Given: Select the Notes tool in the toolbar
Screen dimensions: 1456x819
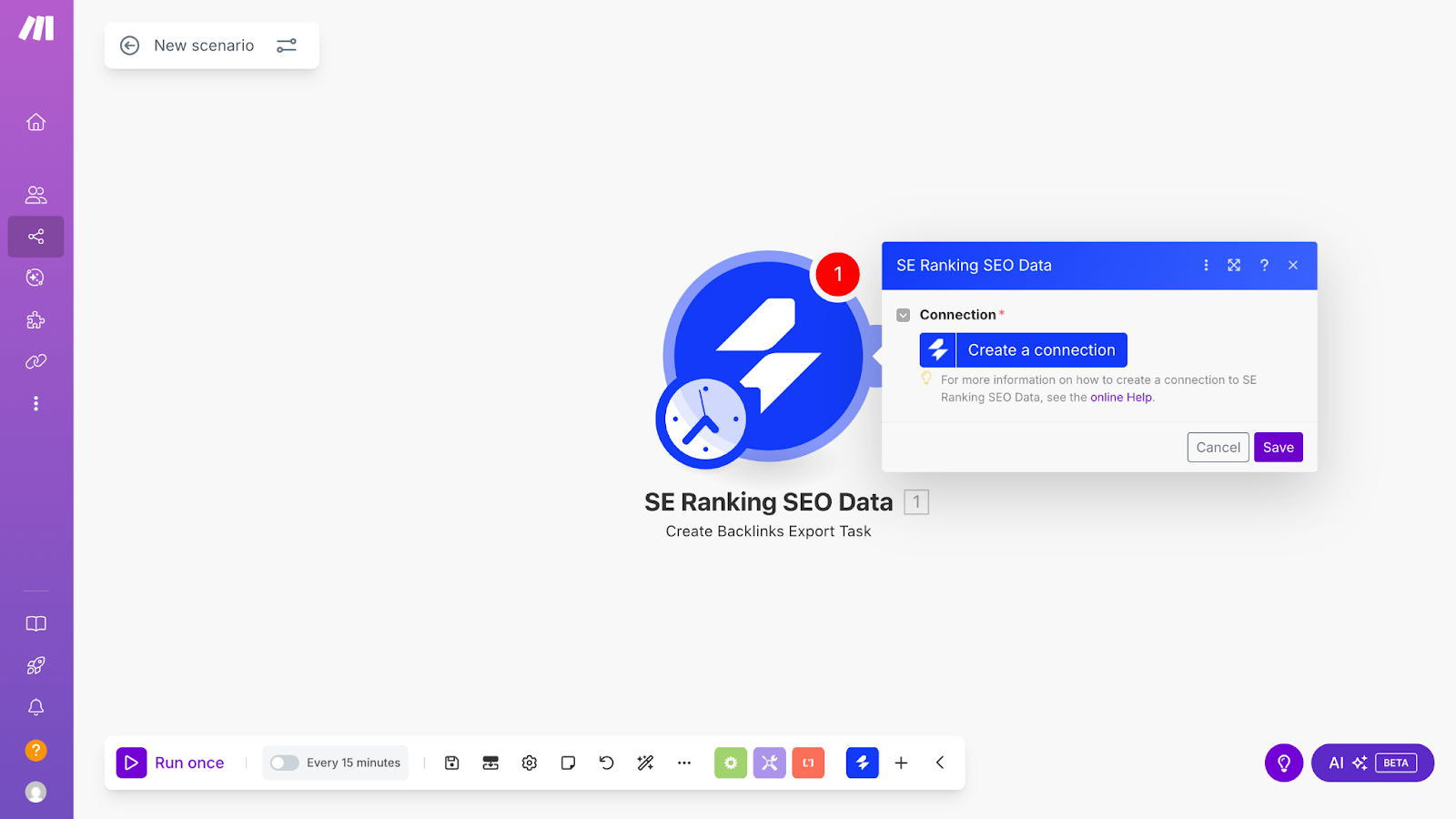Looking at the screenshot, I should click(x=568, y=763).
